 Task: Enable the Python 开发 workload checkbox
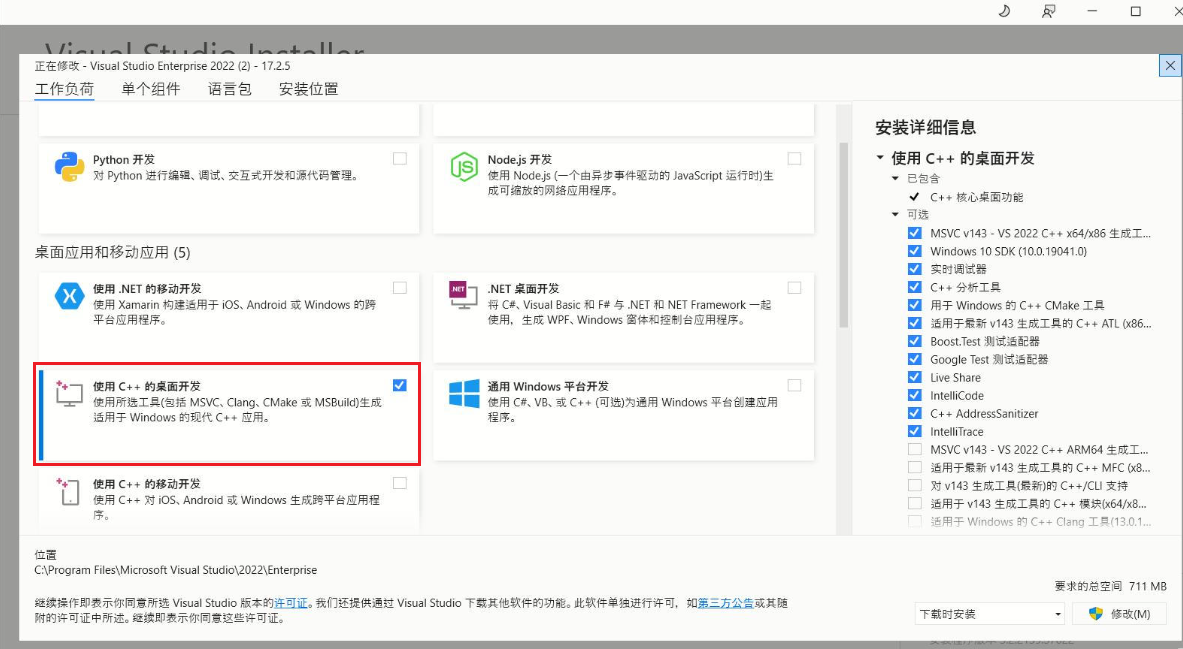[x=400, y=158]
